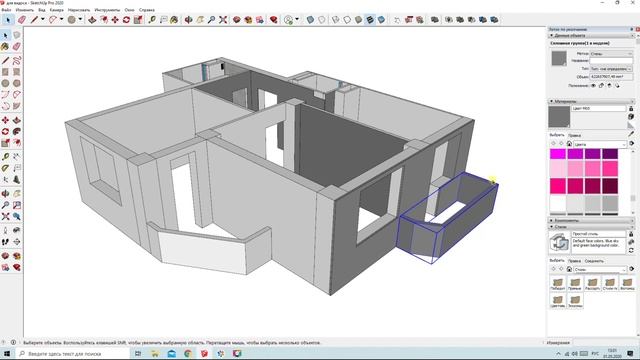Activate the Move tool in the top toolbar

115,20
